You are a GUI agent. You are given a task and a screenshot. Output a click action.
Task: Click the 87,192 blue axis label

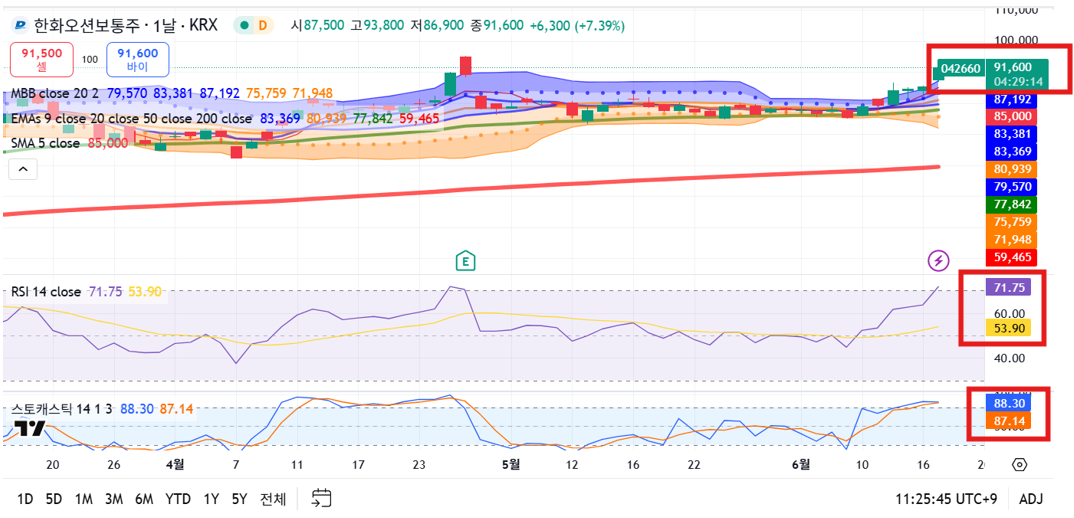pos(1013,99)
